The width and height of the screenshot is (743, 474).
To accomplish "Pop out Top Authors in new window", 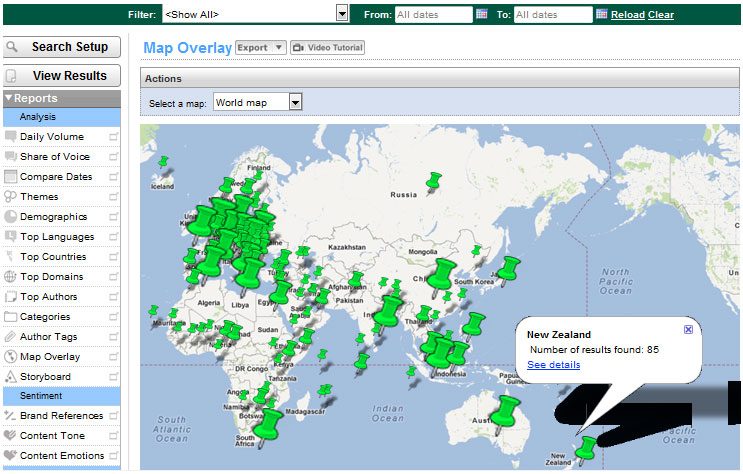I will [113, 297].
